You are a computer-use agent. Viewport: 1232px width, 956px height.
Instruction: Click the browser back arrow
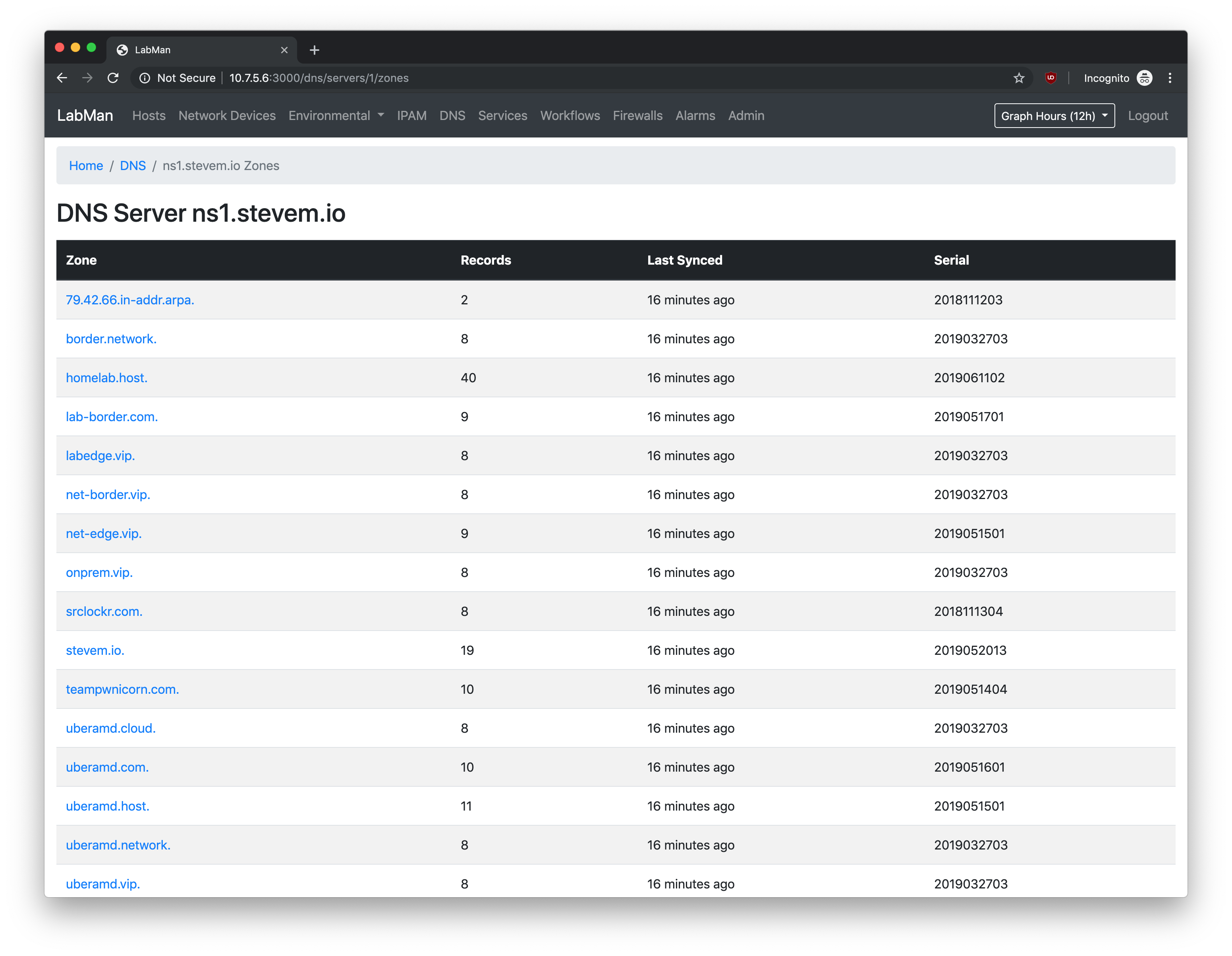click(62, 78)
